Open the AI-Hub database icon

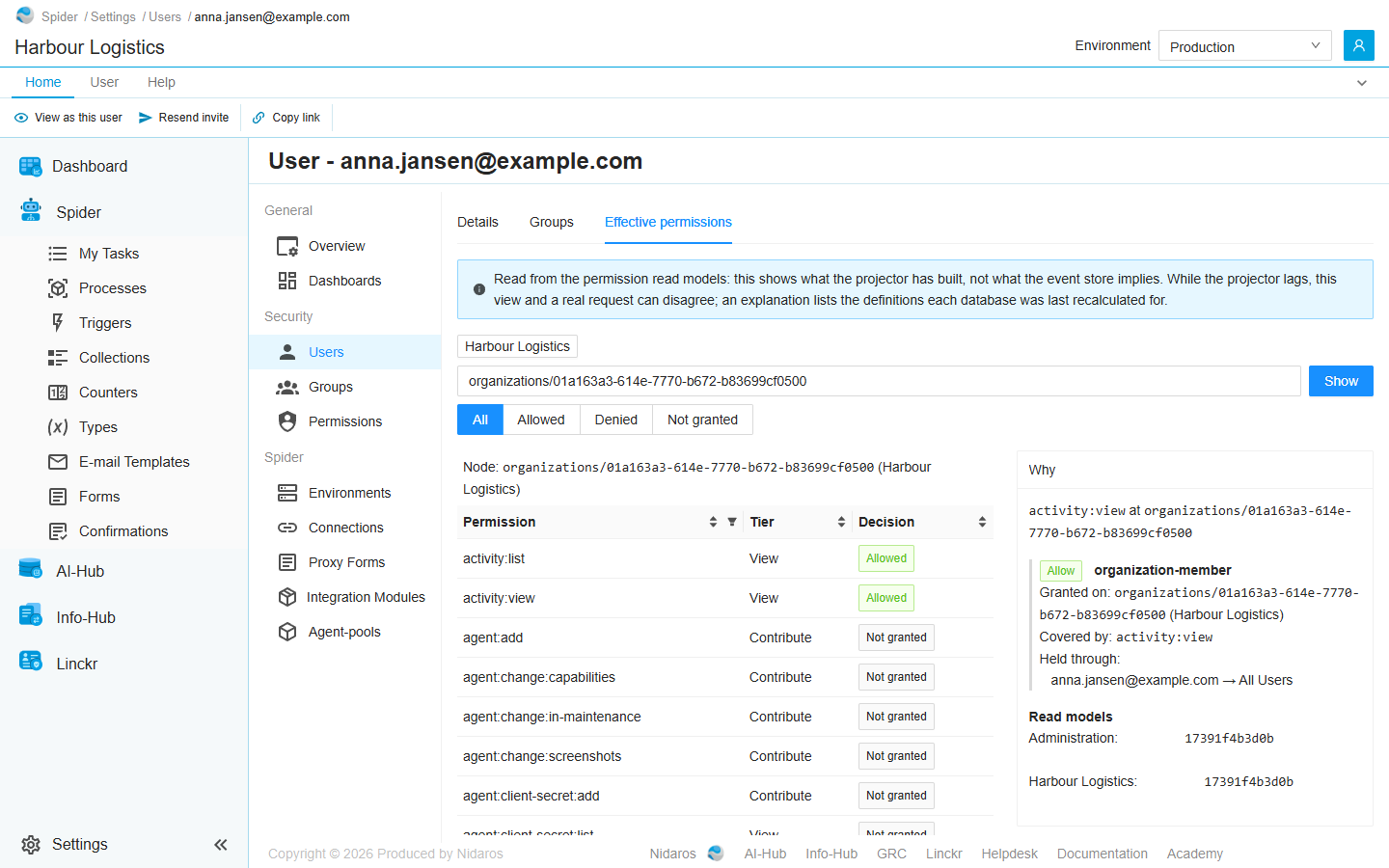click(31, 569)
